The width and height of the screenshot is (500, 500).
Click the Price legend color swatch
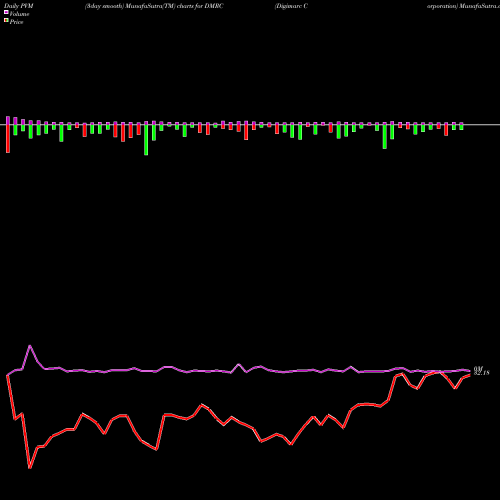[x=6, y=20]
